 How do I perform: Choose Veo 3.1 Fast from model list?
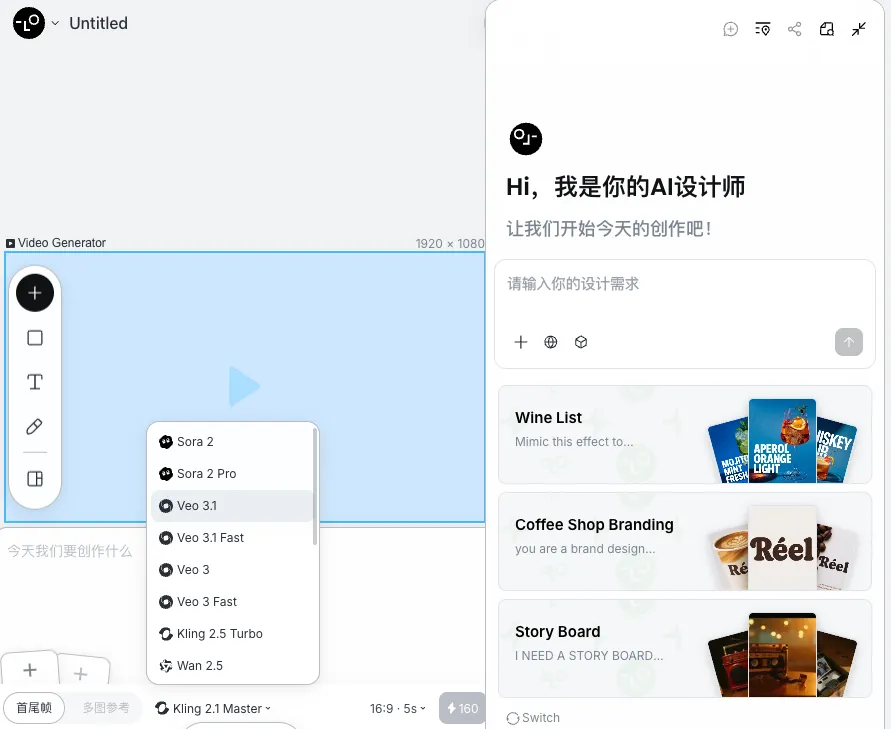point(210,538)
